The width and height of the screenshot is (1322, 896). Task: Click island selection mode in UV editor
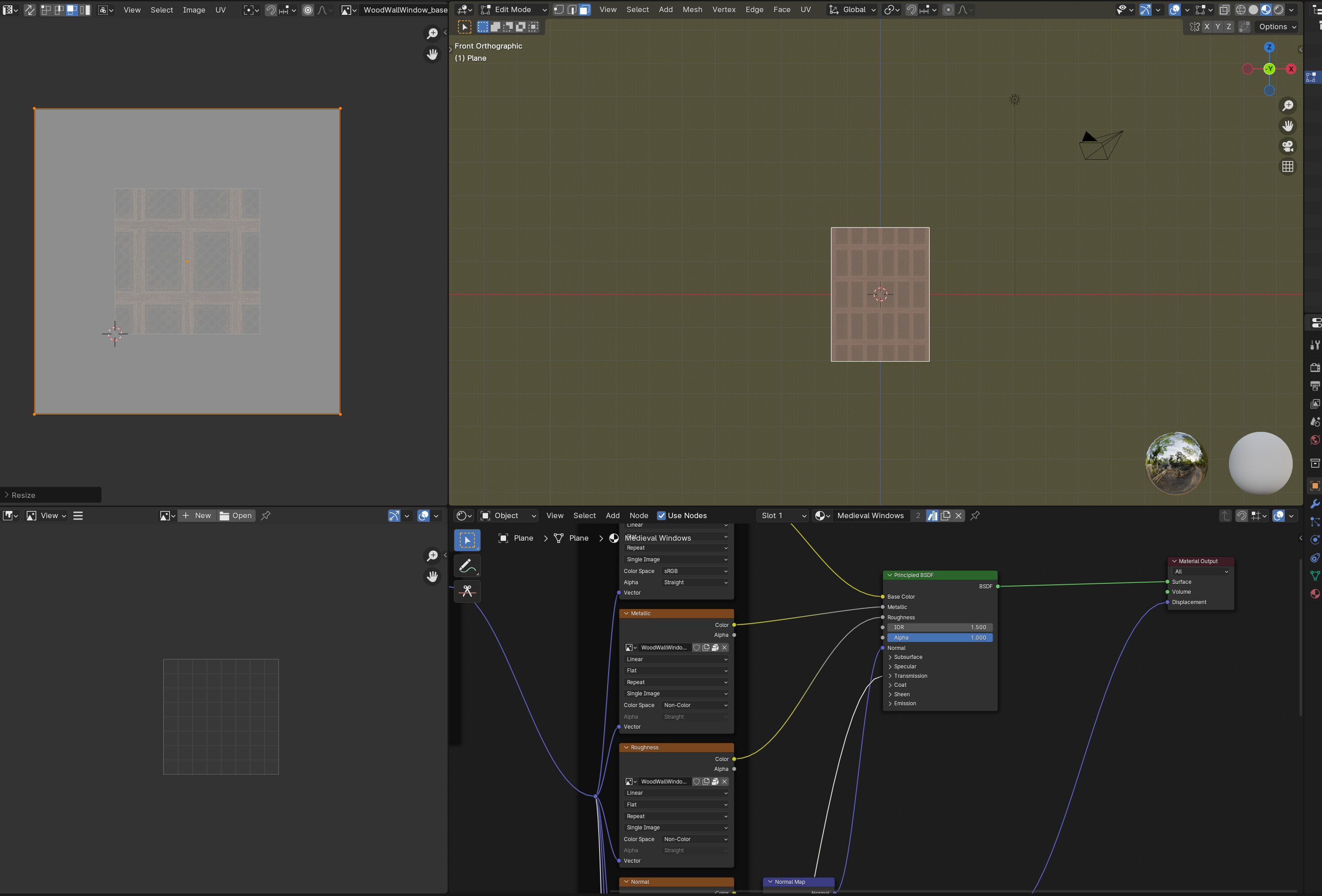(85, 10)
